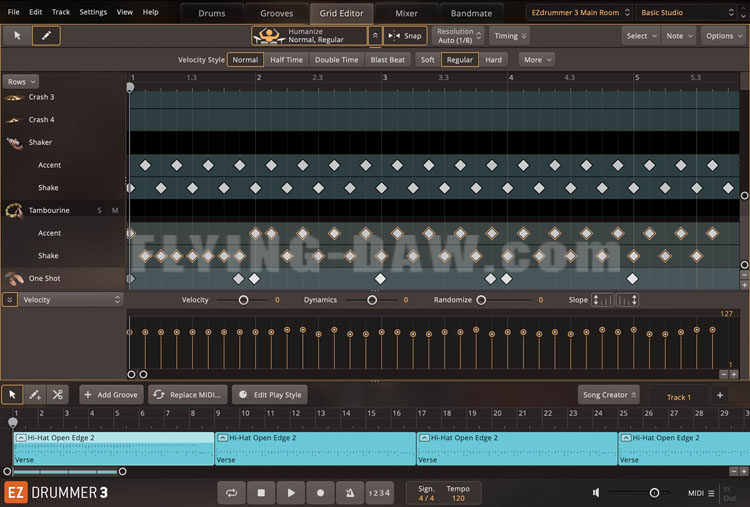This screenshot has height=507, width=750.
Task: Choose Soft velocity style
Action: pyautogui.click(x=428, y=60)
